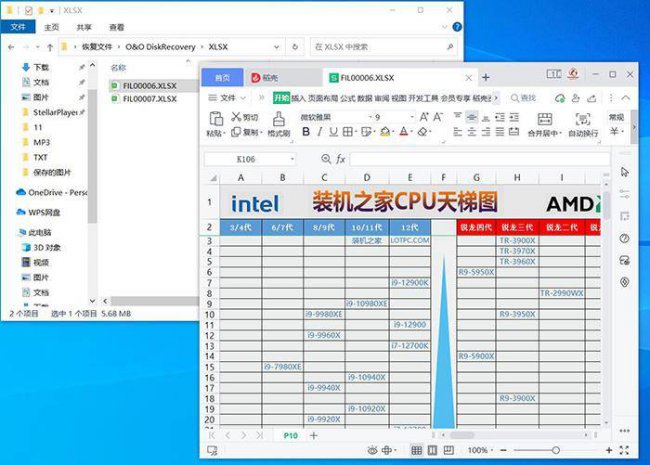
Task: Click the zoom magnifier beside fx
Action: (x=326, y=159)
